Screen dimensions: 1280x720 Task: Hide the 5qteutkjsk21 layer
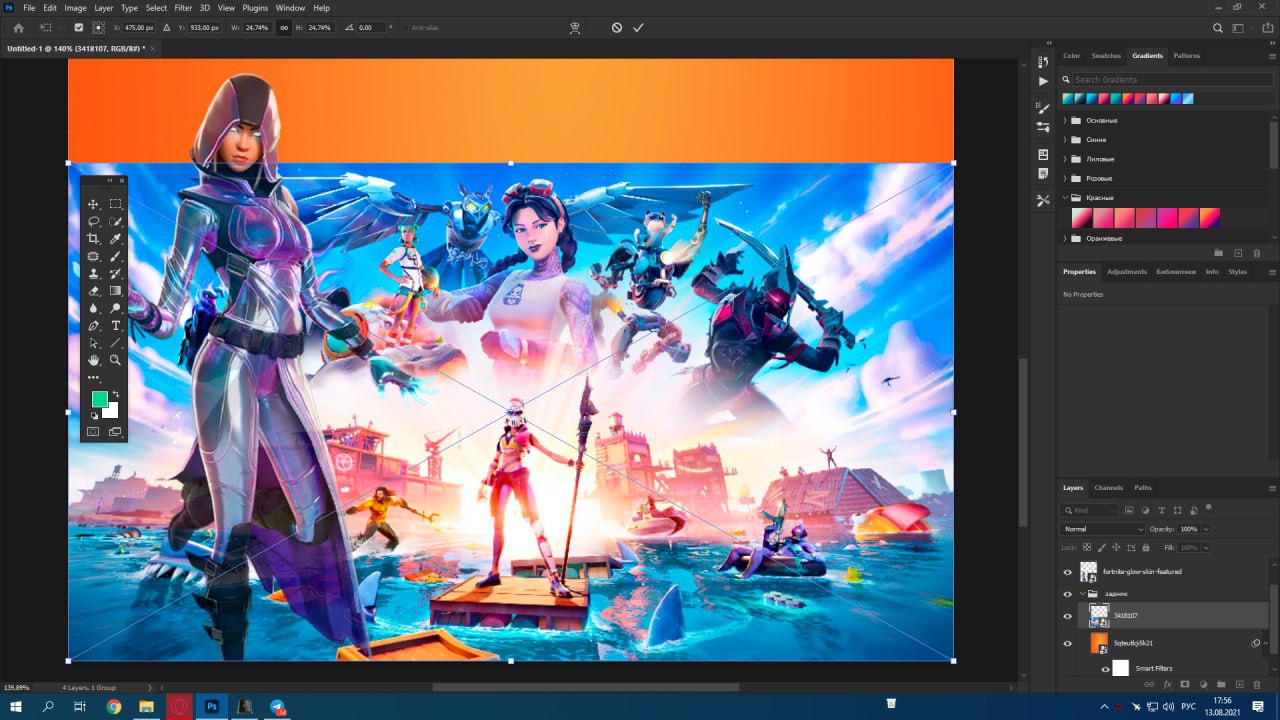click(x=1067, y=643)
